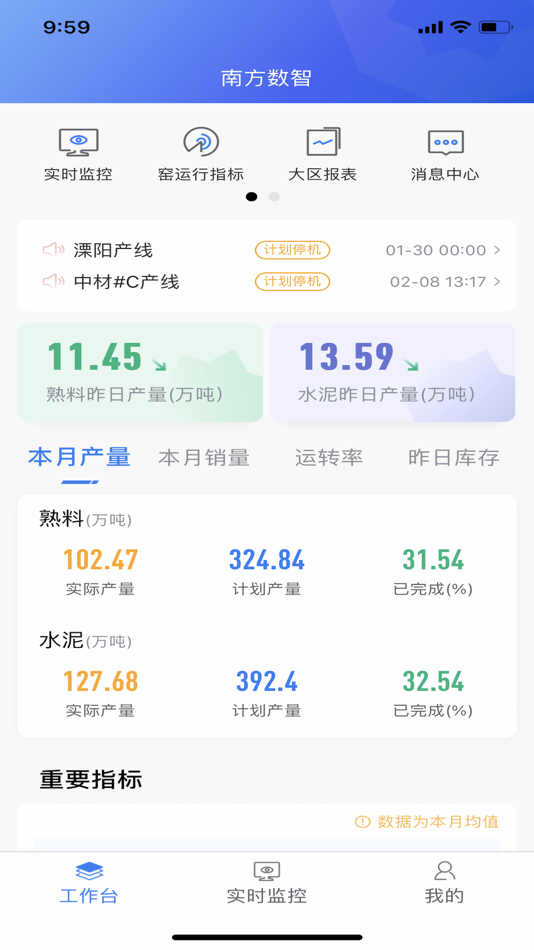
Task: Switch to the 运转率 tab
Action: 329,457
